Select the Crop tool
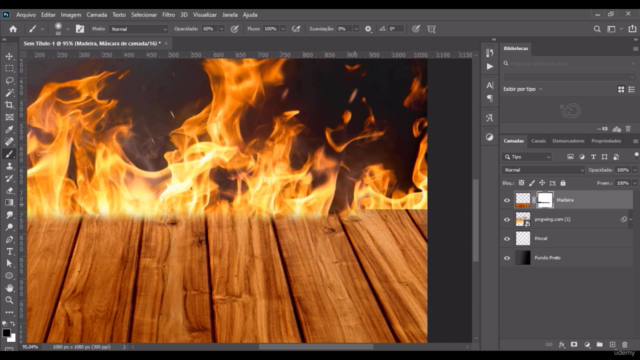This screenshot has width=640, height=360. click(x=9, y=105)
